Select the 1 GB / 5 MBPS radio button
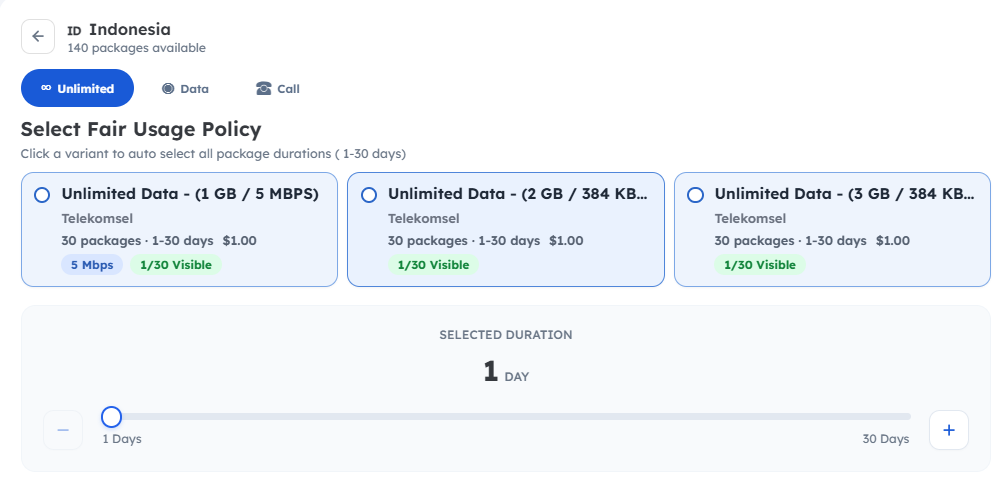The height and width of the screenshot is (495, 1006). pyautogui.click(x=42, y=195)
